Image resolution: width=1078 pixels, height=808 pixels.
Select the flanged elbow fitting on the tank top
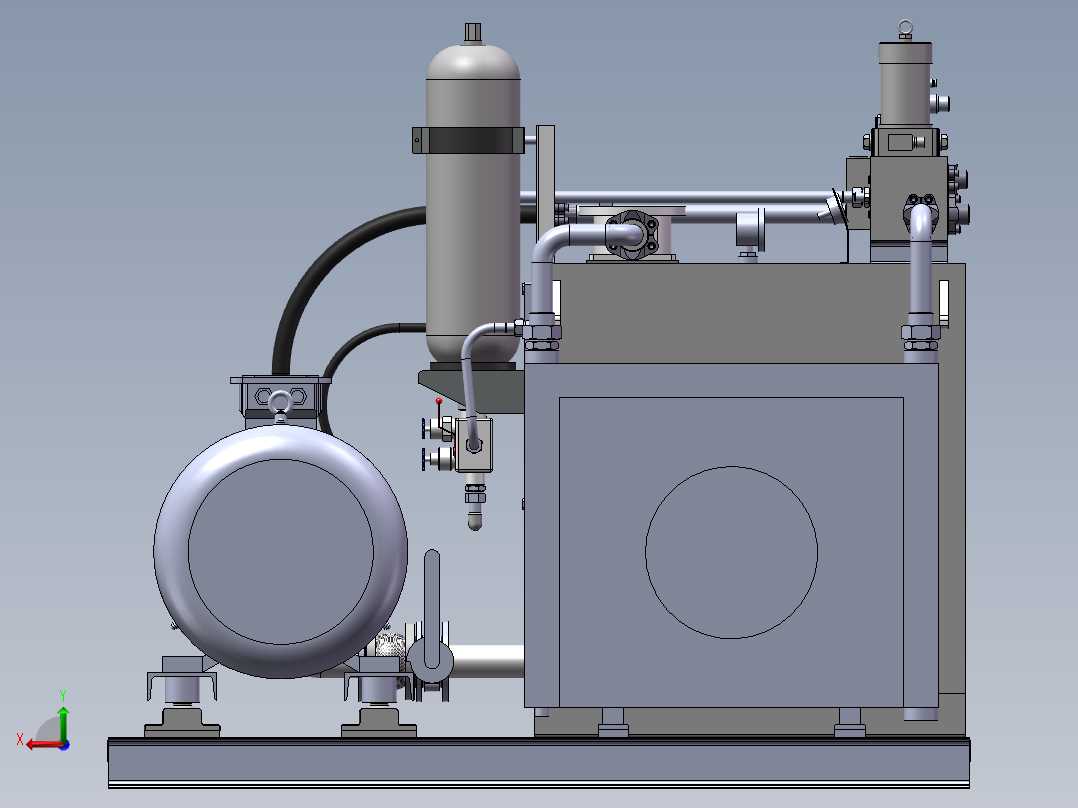[632, 234]
